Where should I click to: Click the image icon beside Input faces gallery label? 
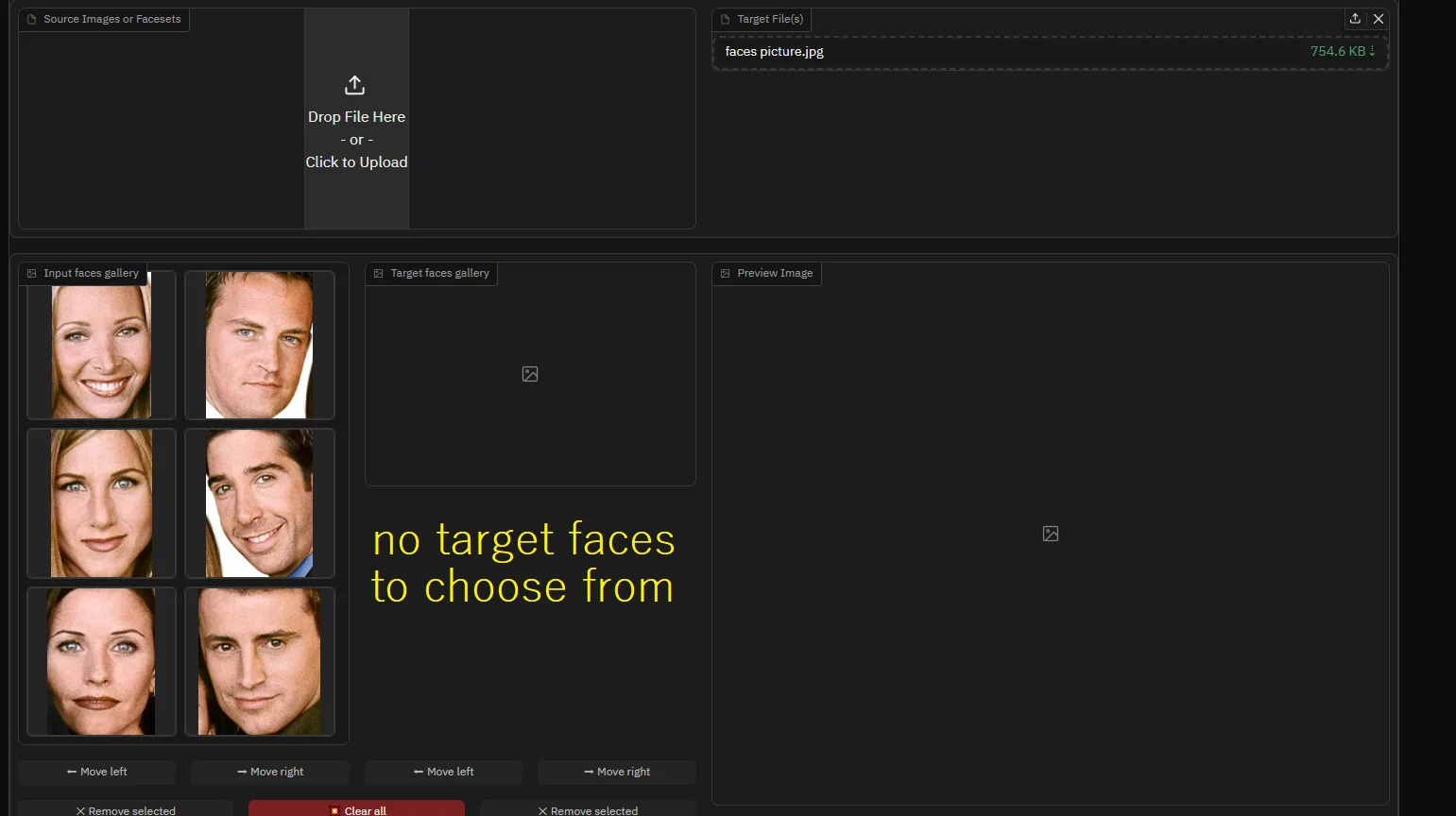pyautogui.click(x=31, y=273)
